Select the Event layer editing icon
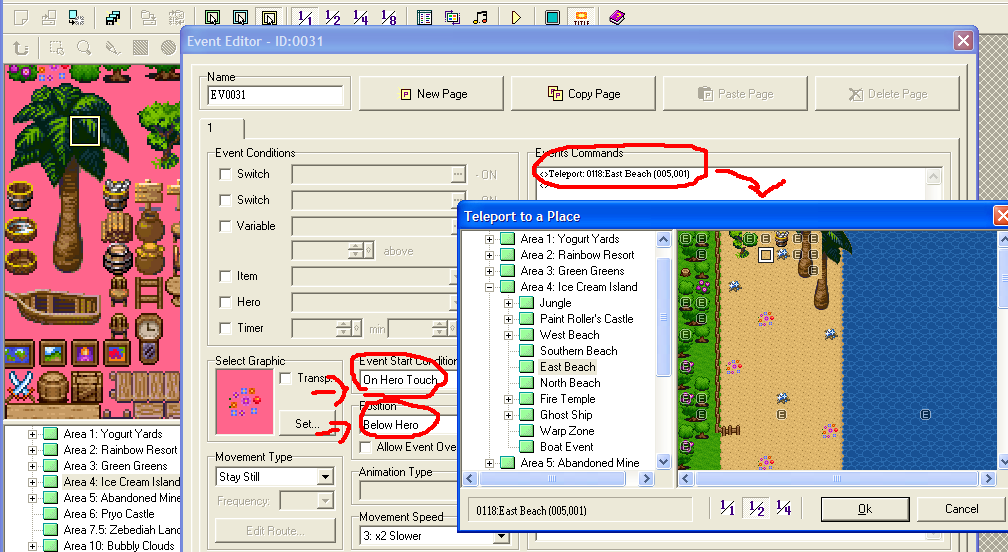Viewport: 1008px width, 552px height. 269,18
